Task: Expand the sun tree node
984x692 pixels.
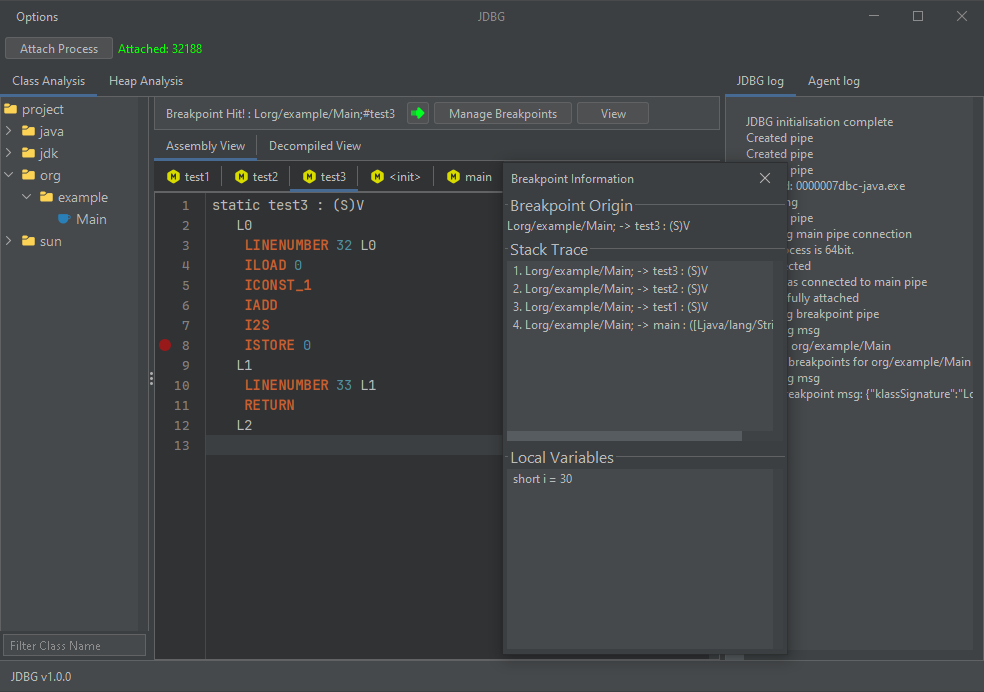Action: (x=9, y=241)
